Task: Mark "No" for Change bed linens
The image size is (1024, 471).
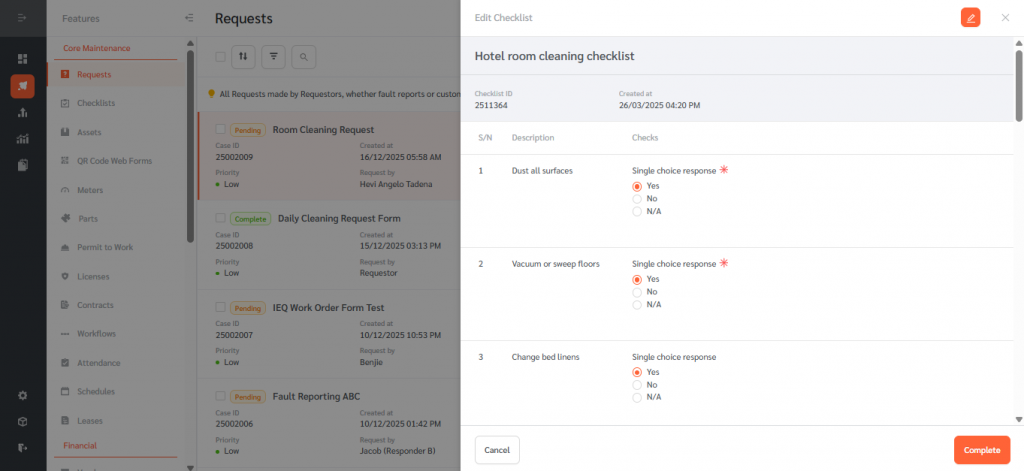Action: 637,385
